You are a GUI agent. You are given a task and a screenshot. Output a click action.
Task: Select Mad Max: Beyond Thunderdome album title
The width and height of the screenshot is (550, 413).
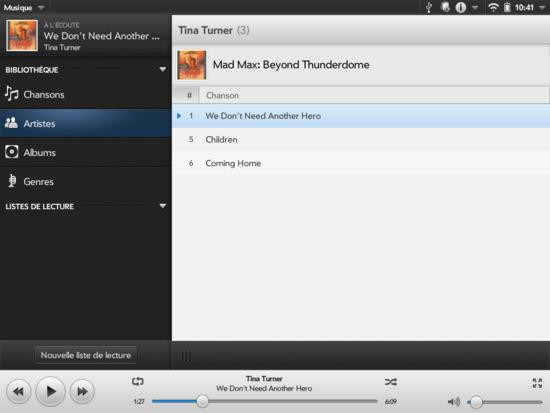coord(291,65)
